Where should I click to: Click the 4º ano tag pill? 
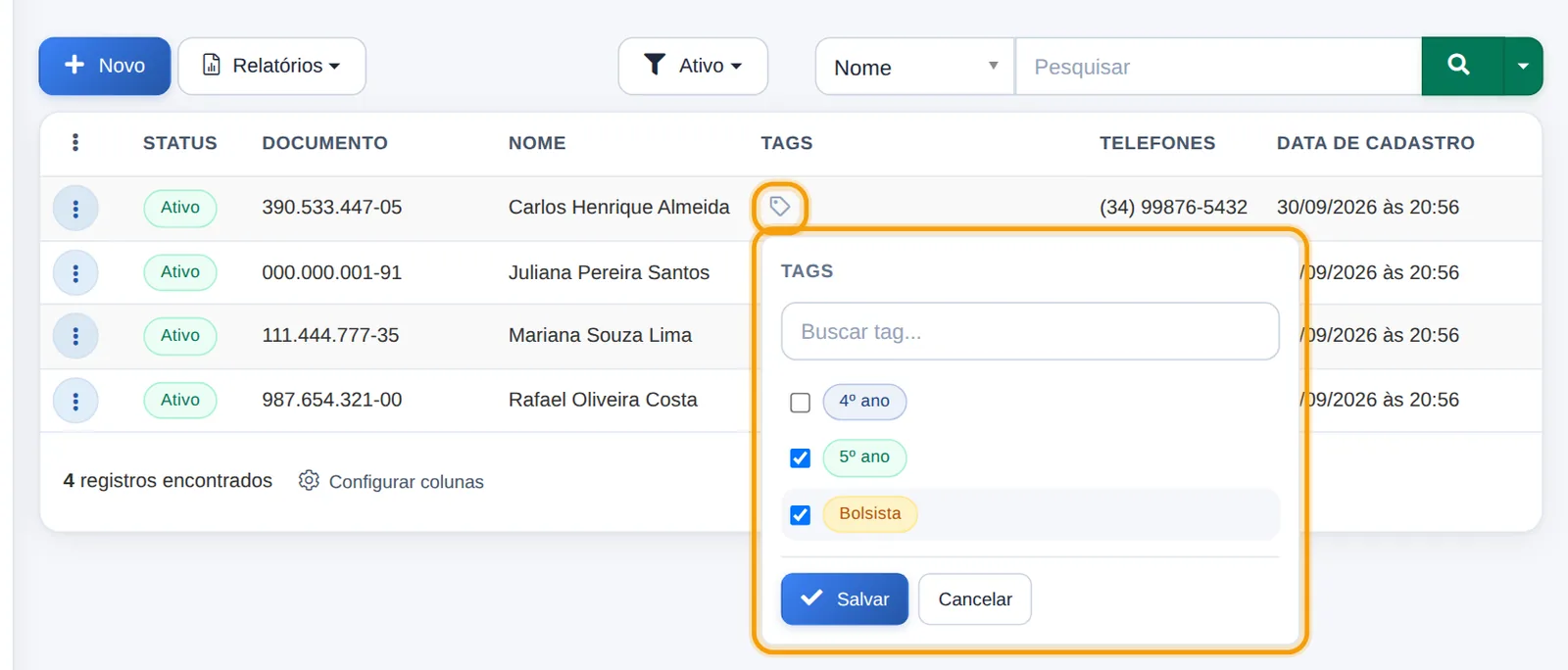pos(864,402)
